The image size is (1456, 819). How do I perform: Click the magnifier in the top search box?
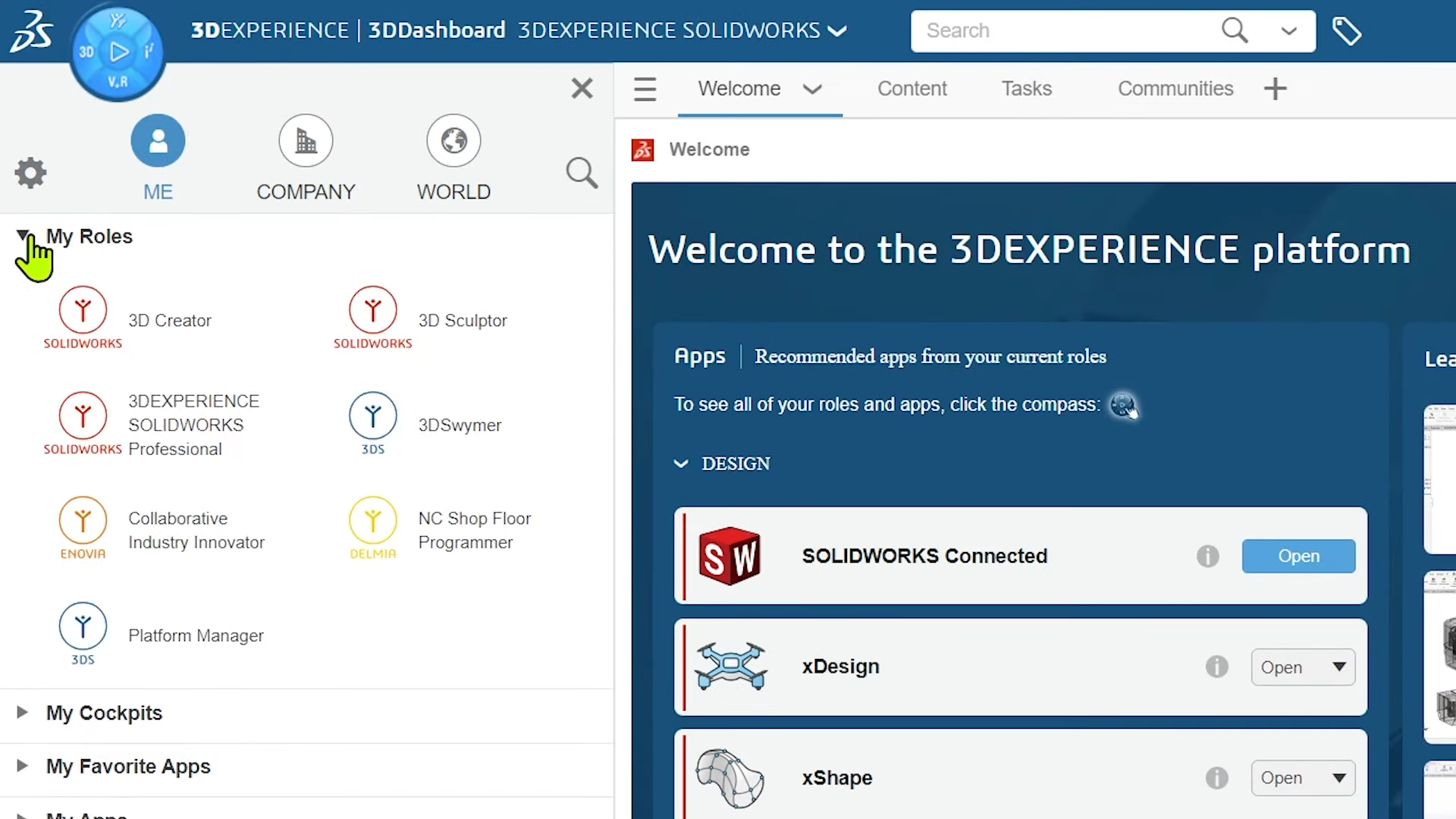[x=1235, y=30]
